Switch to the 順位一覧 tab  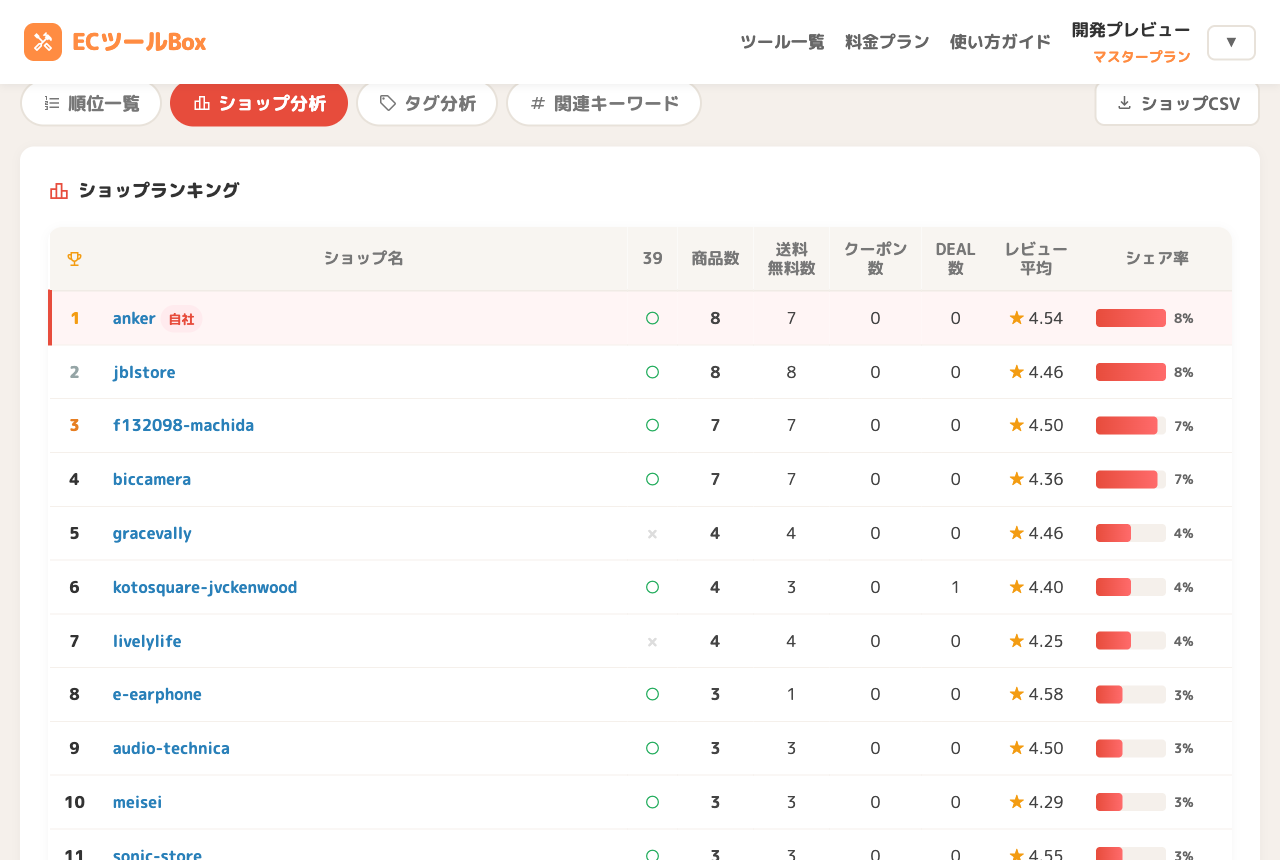91,103
